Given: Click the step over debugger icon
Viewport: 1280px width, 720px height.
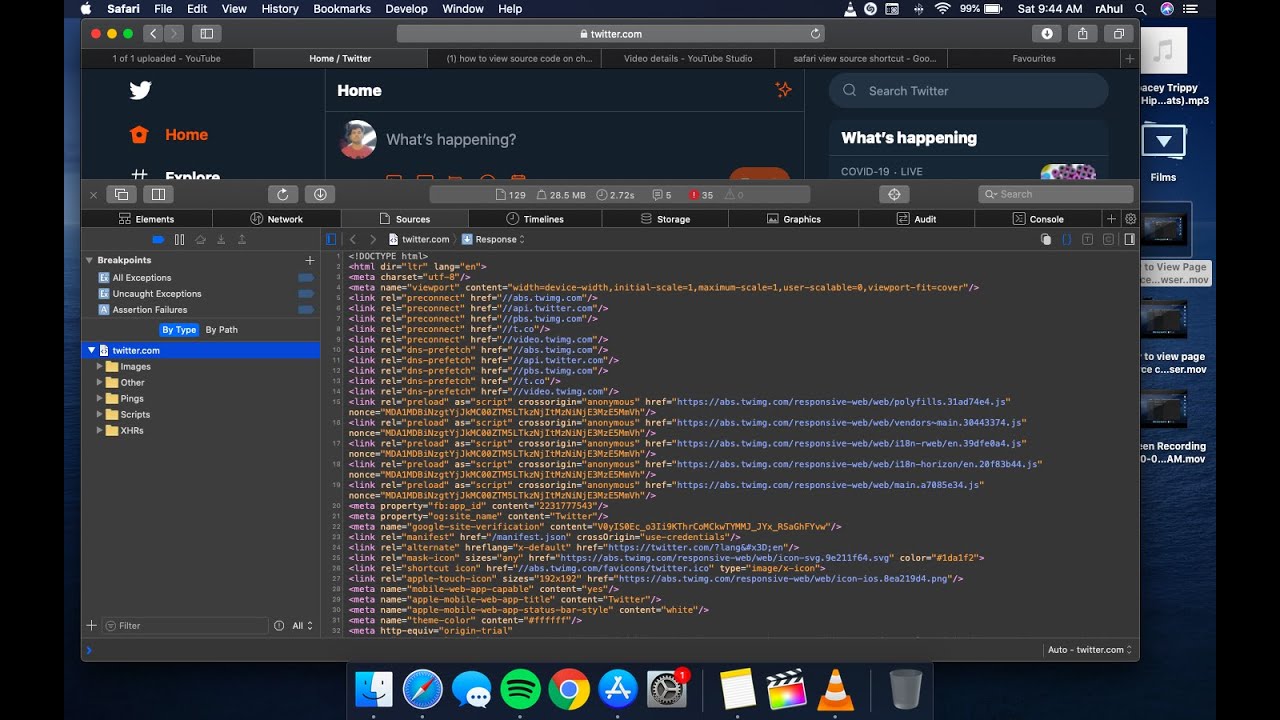Looking at the screenshot, I should click(x=200, y=240).
